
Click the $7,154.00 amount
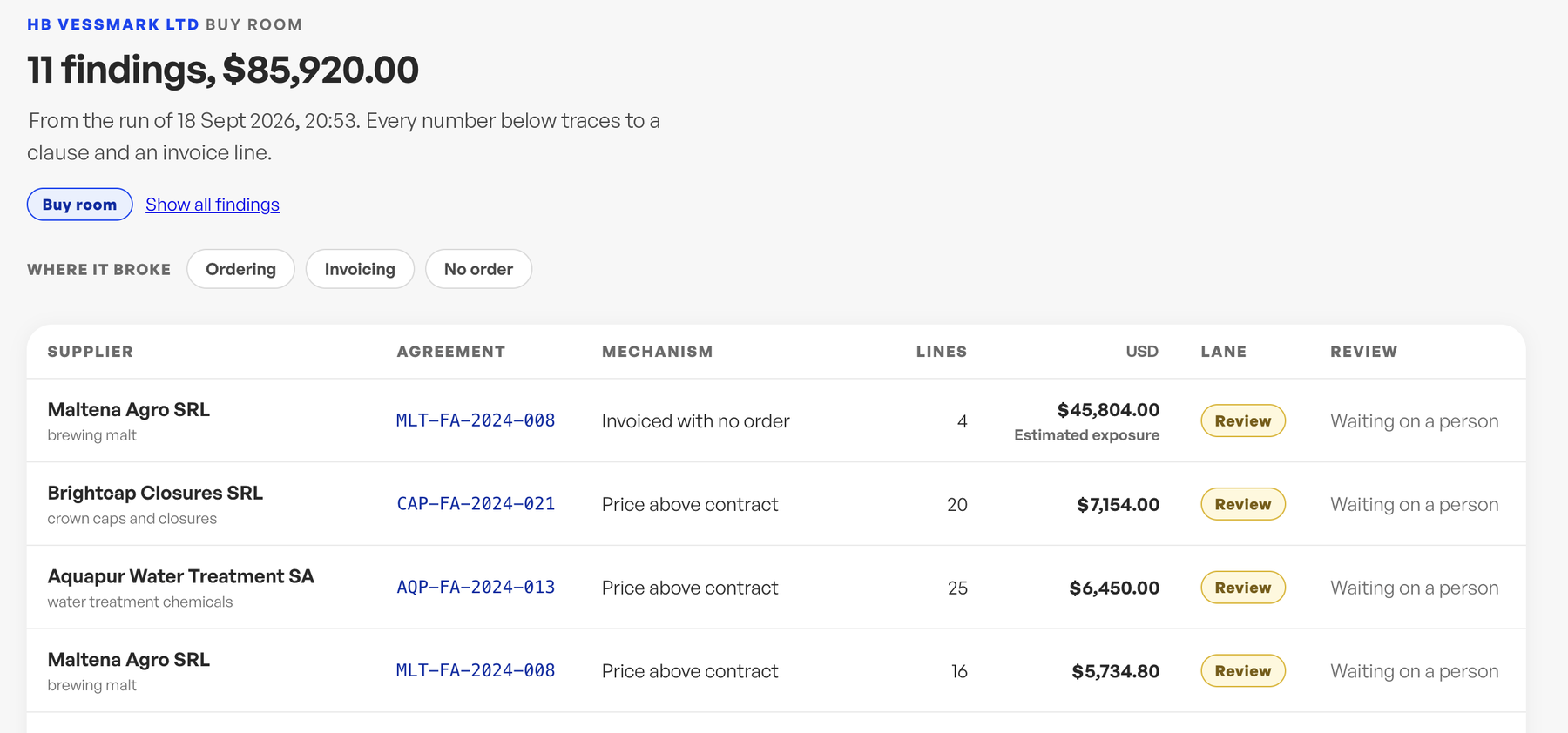[1119, 505]
